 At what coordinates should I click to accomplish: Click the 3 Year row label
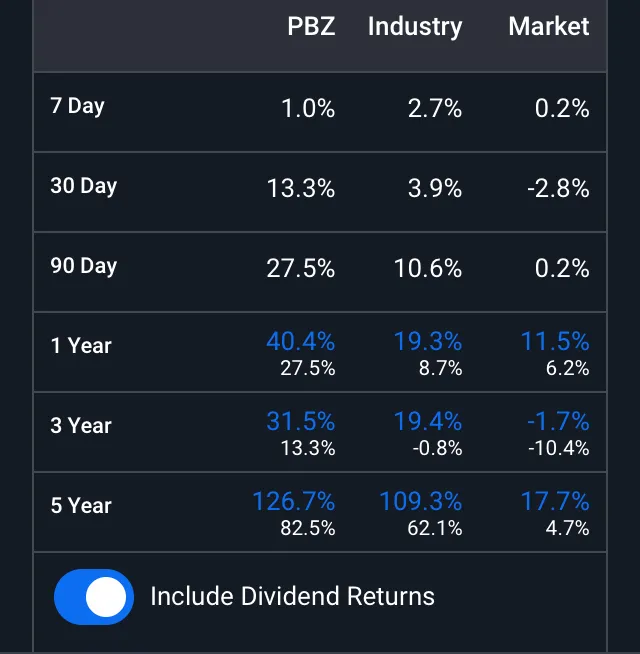coord(81,426)
